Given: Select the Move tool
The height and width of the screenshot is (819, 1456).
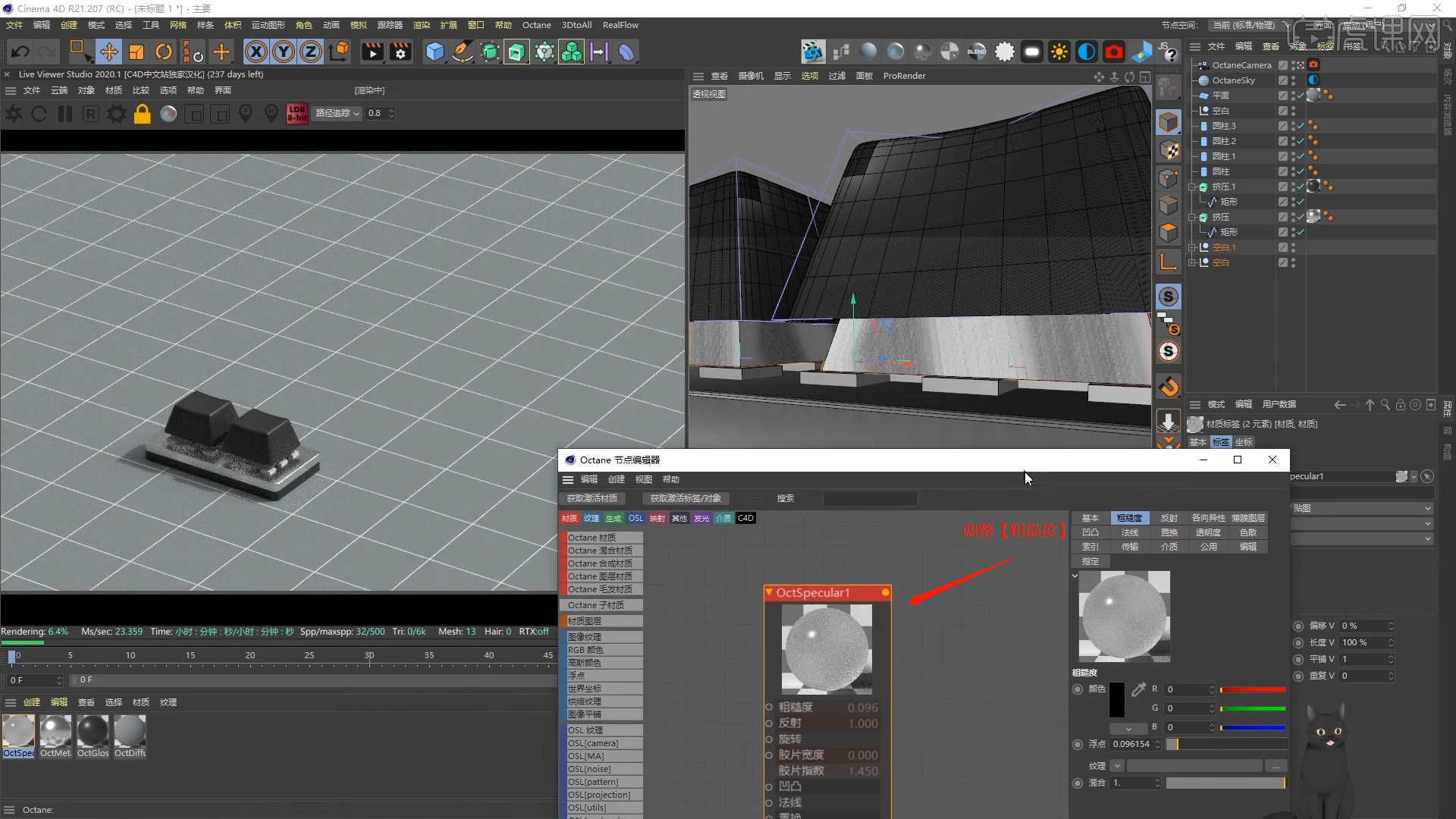Looking at the screenshot, I should tap(108, 52).
